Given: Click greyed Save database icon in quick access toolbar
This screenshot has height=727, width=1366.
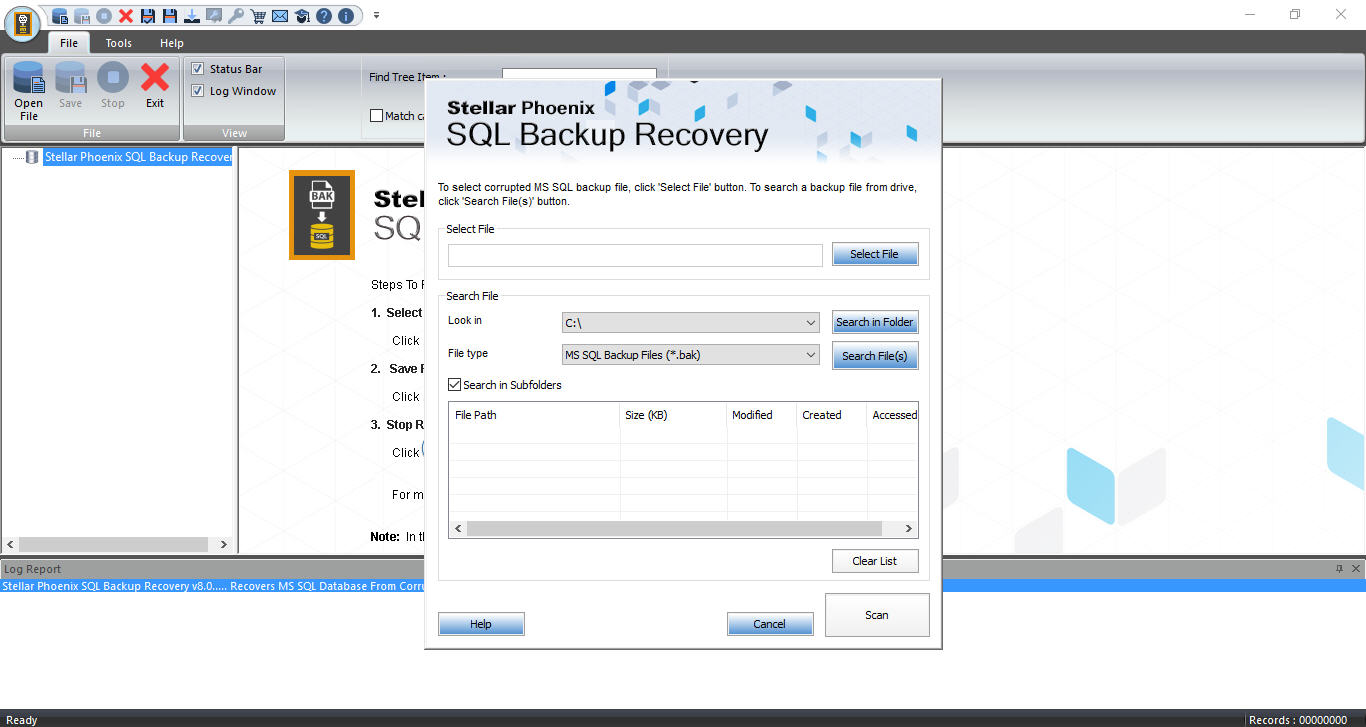Looking at the screenshot, I should point(82,16).
